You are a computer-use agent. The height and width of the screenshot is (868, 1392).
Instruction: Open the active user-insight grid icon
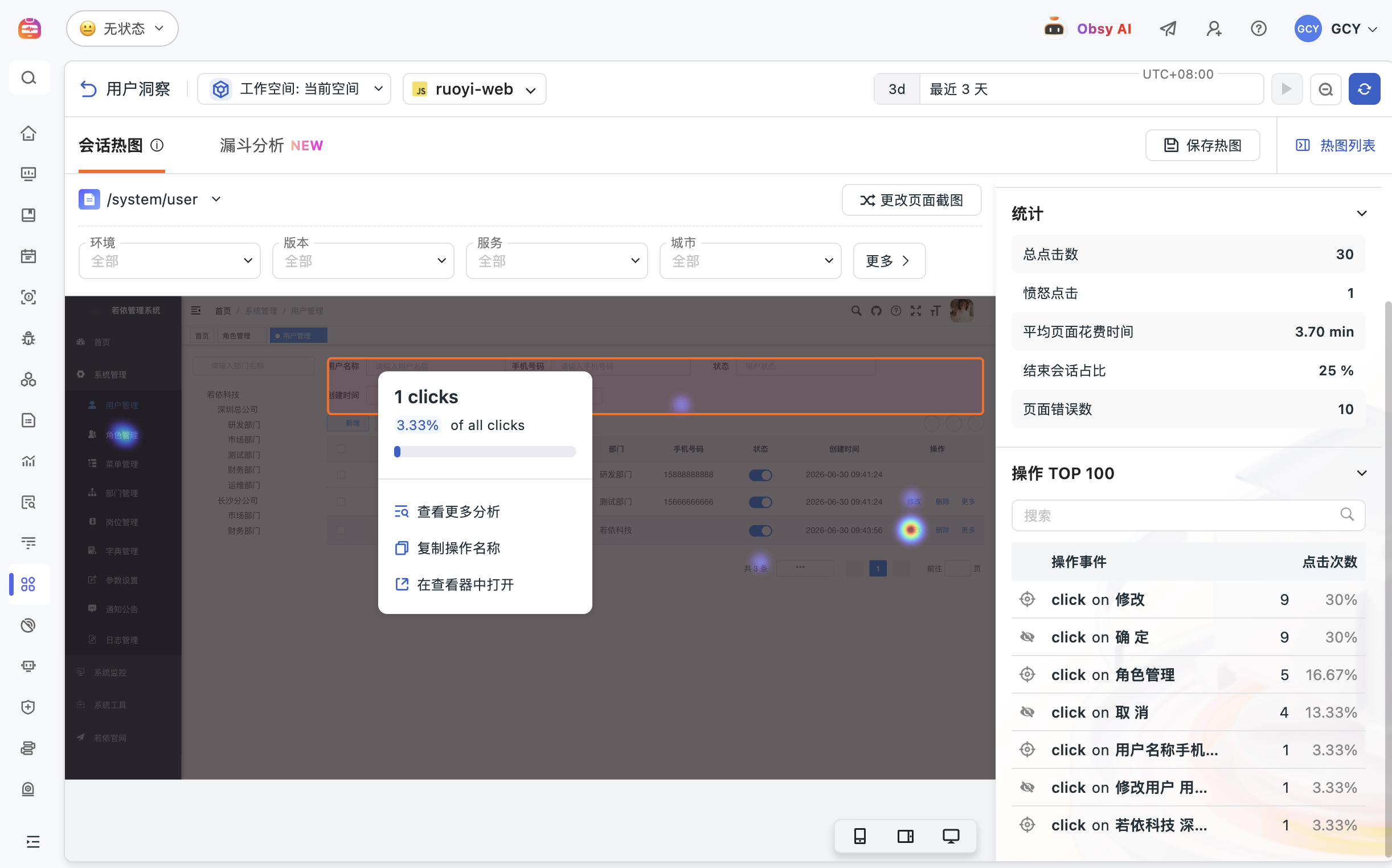click(x=28, y=584)
